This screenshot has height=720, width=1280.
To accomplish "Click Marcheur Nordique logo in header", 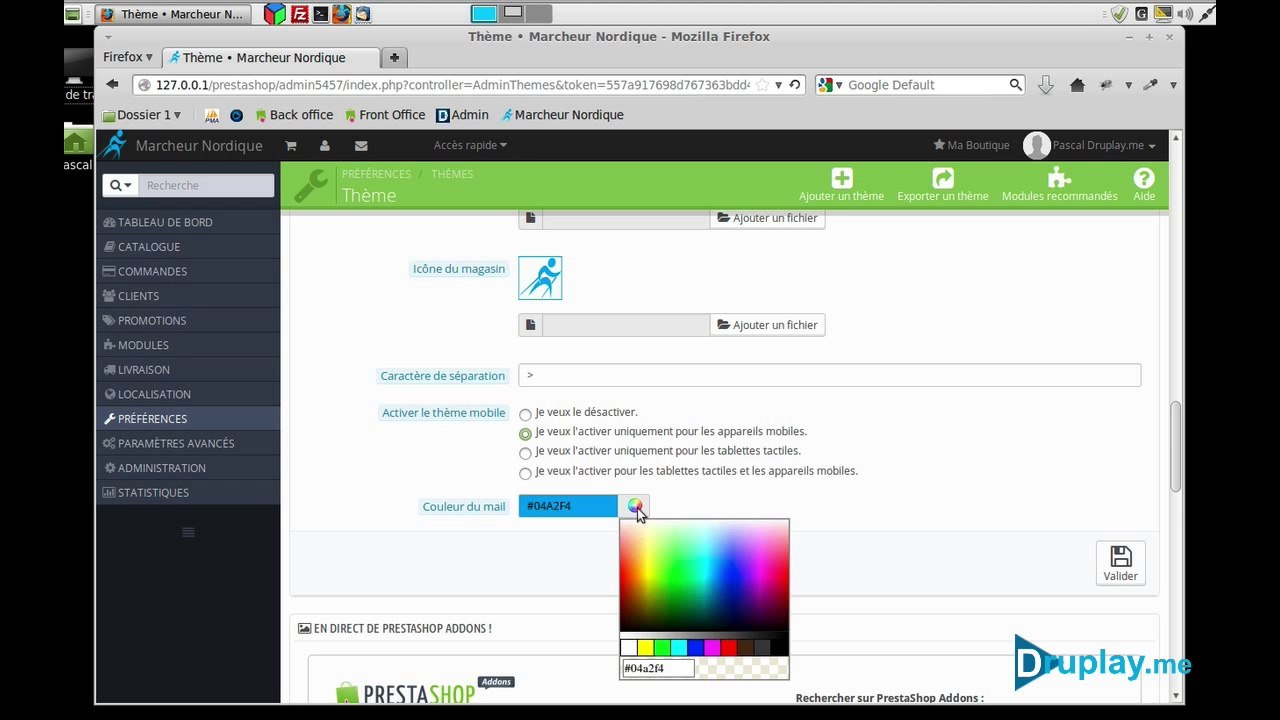I will click(x=112, y=145).
